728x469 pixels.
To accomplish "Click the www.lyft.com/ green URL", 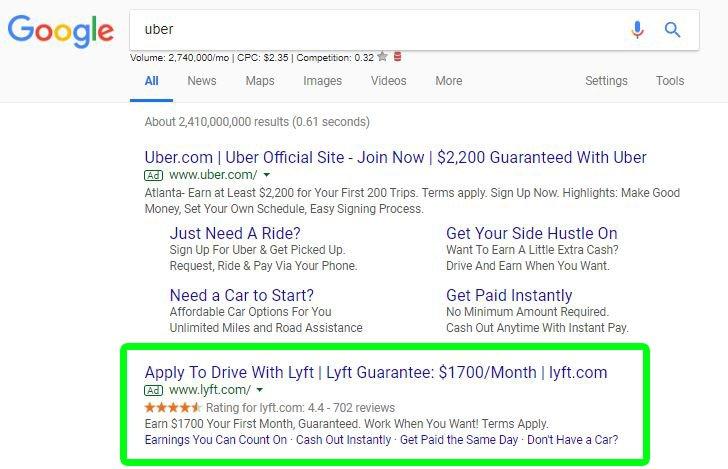I will [210, 390].
